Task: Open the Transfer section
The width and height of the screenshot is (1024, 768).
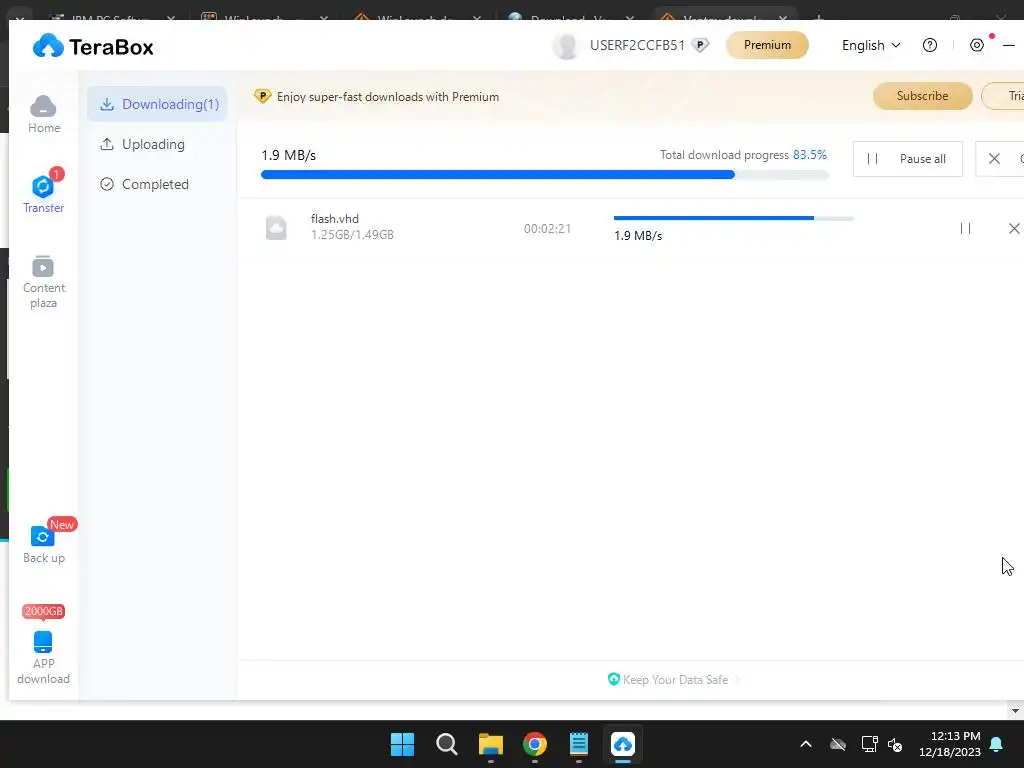Action: coord(44,192)
